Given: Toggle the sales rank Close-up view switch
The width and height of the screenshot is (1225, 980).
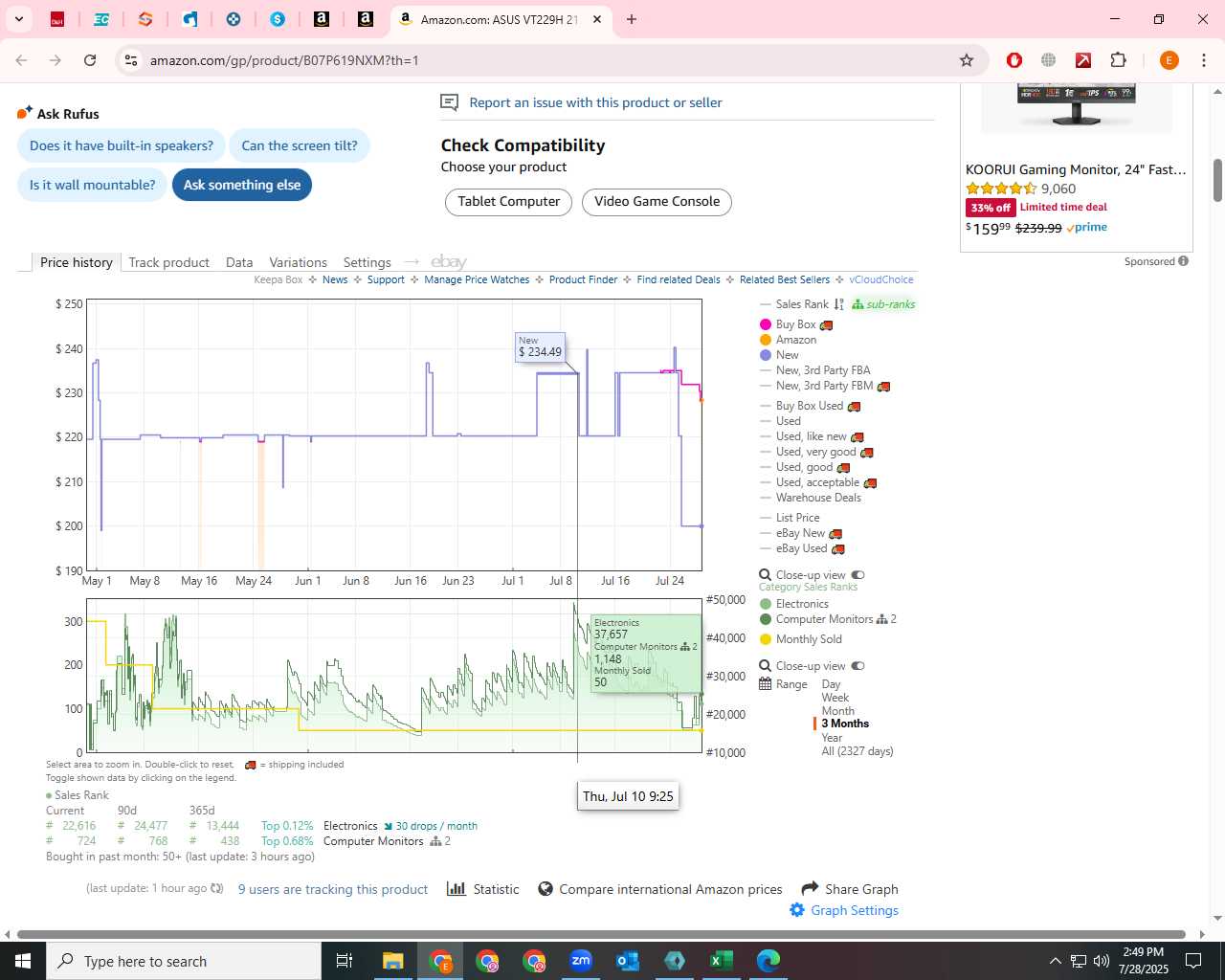Looking at the screenshot, I should pyautogui.click(x=858, y=666).
